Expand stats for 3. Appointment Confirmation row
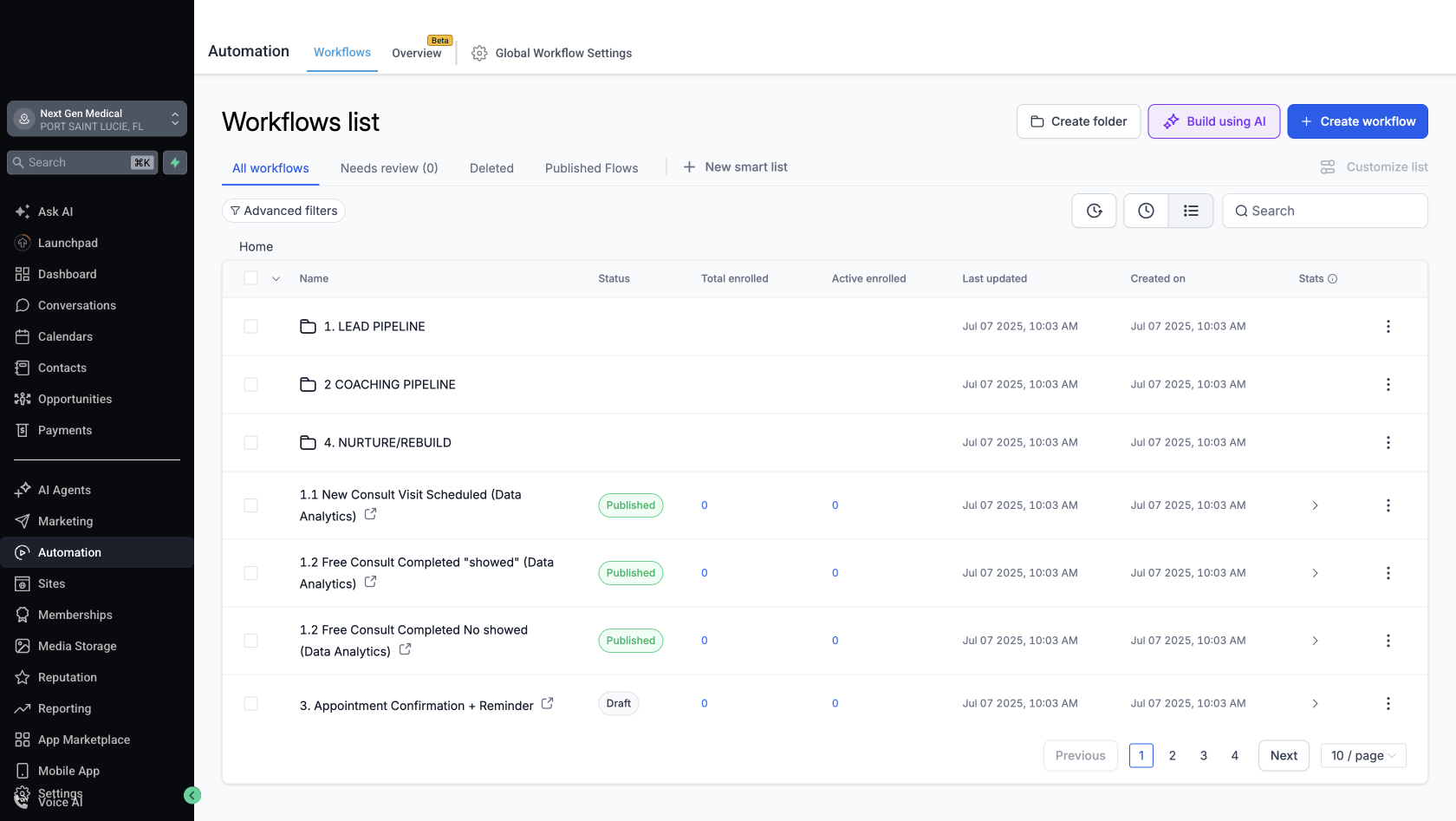1456x821 pixels. [1315, 703]
